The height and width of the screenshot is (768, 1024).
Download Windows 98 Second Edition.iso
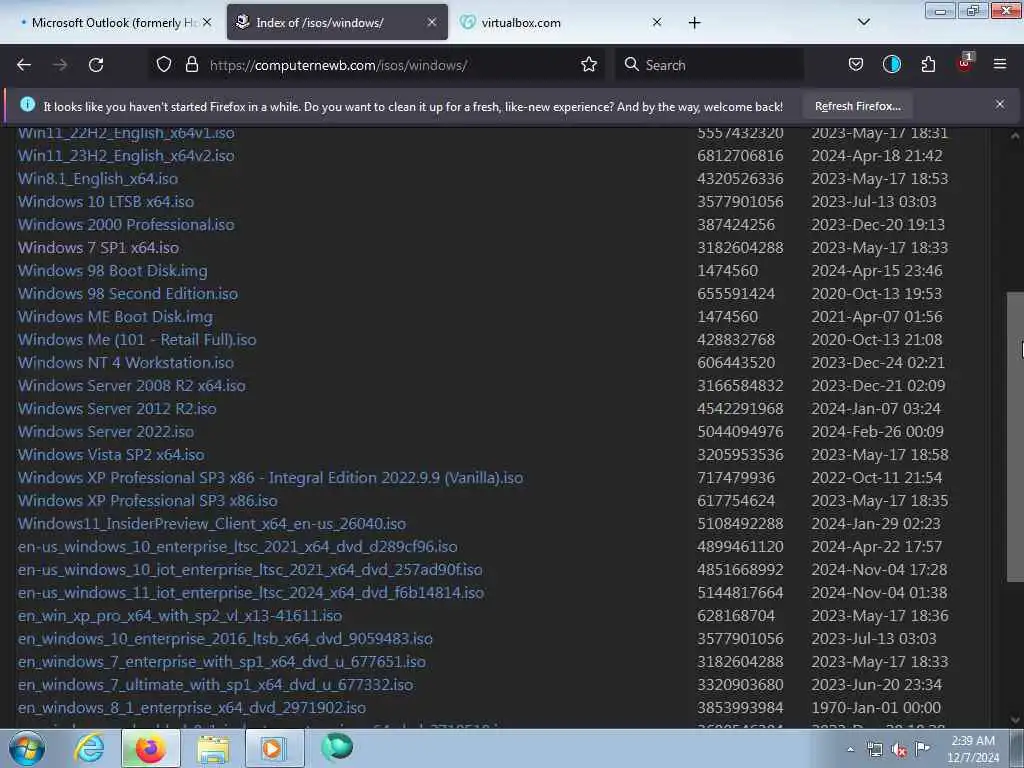[128, 293]
